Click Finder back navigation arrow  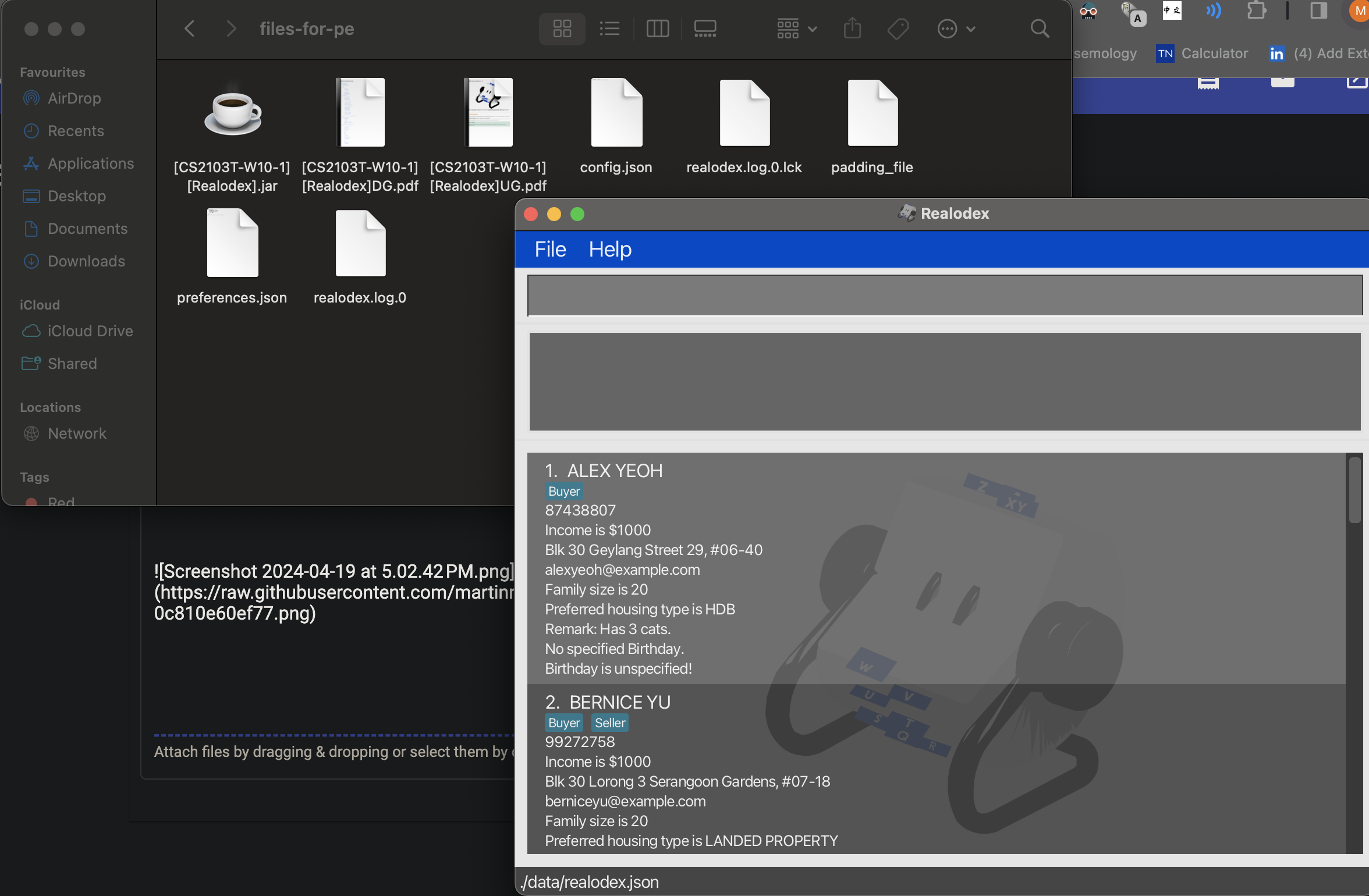tap(190, 29)
